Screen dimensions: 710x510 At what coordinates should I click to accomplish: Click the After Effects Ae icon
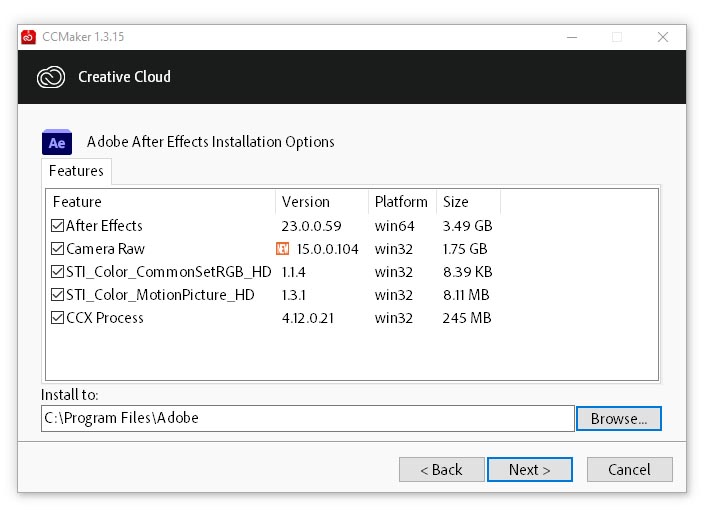coord(57,142)
